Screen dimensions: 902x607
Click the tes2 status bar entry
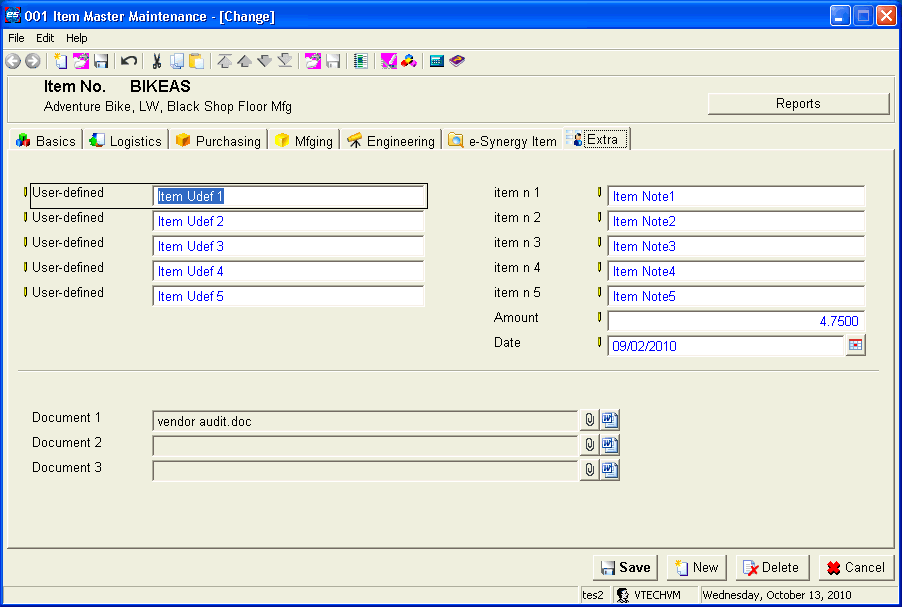tap(594, 595)
